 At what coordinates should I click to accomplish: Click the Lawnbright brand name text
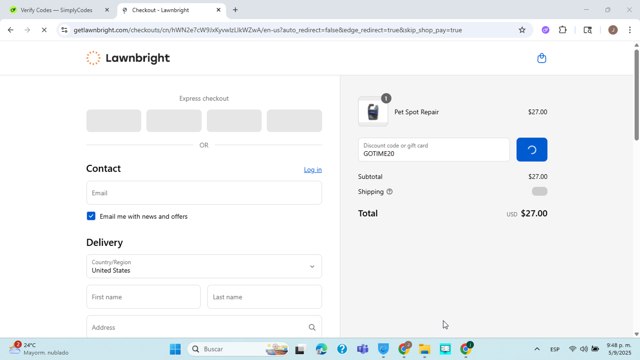click(138, 58)
